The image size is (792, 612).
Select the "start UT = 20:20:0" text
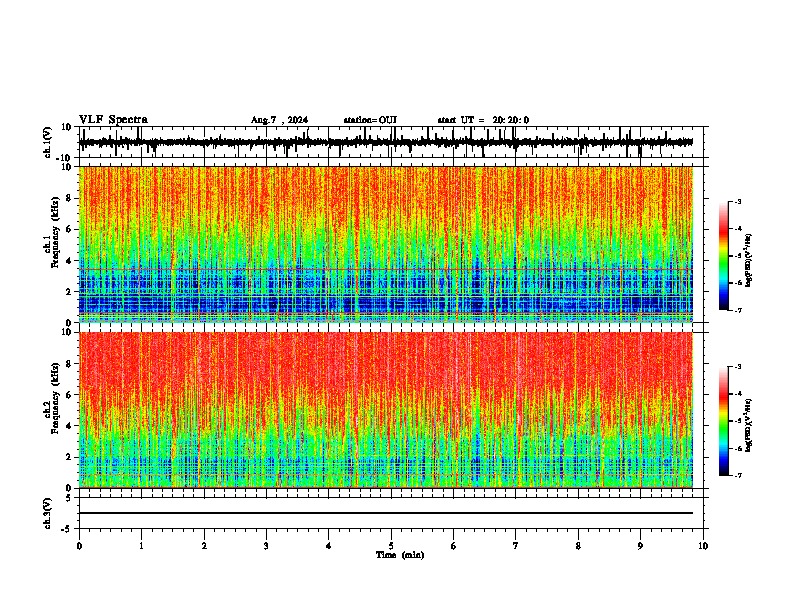tap(483, 120)
